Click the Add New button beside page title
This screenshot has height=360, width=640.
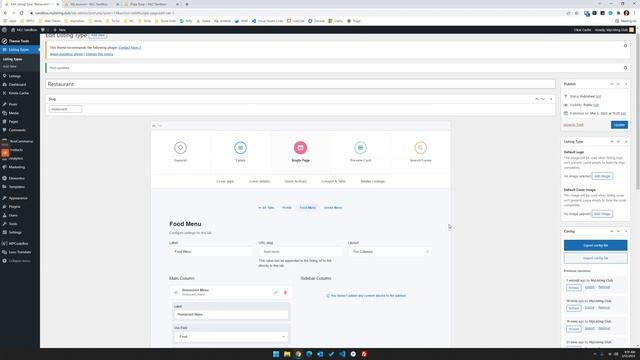click(x=98, y=35)
